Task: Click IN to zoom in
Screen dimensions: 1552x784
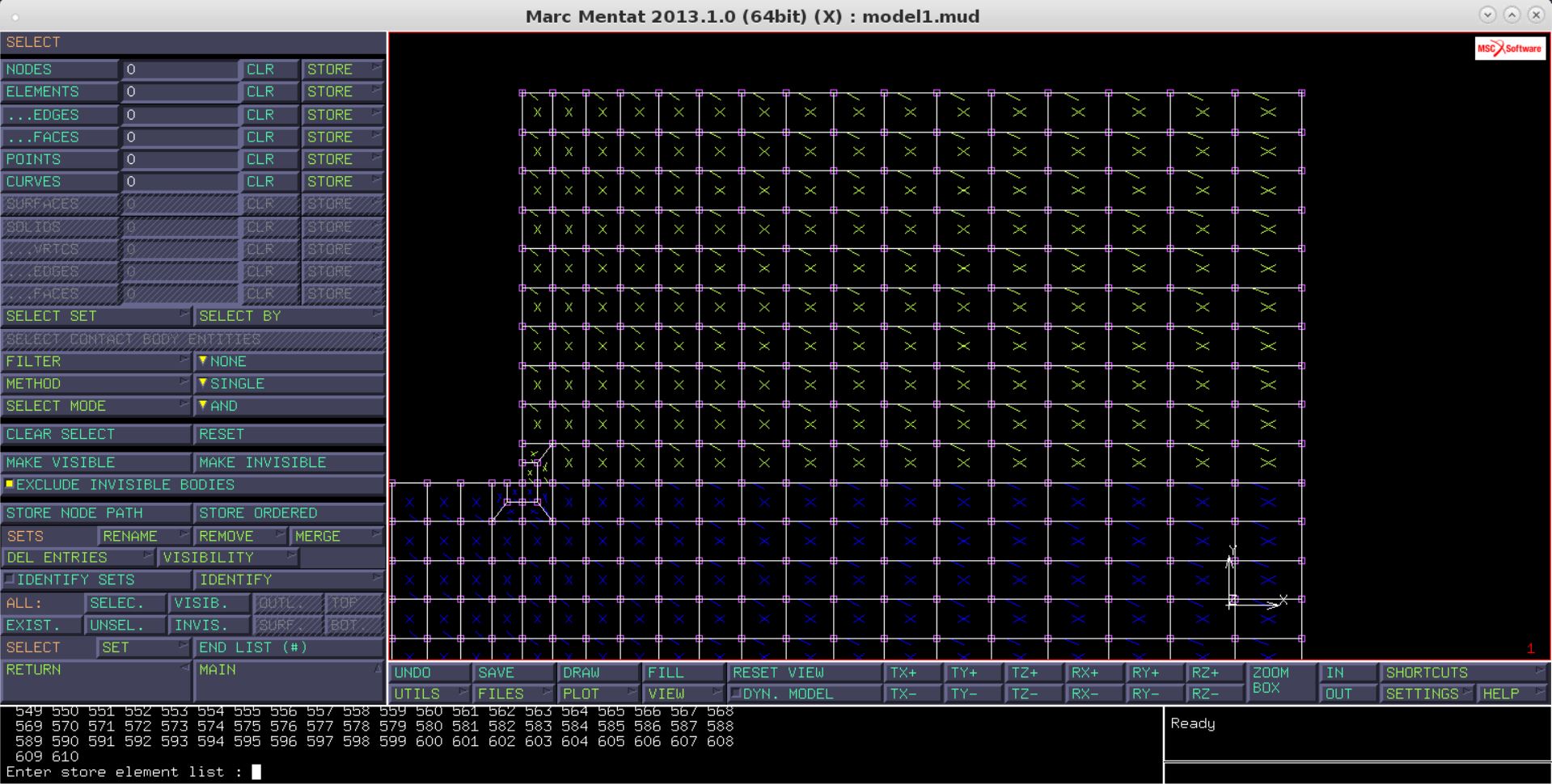Action: pos(1348,672)
